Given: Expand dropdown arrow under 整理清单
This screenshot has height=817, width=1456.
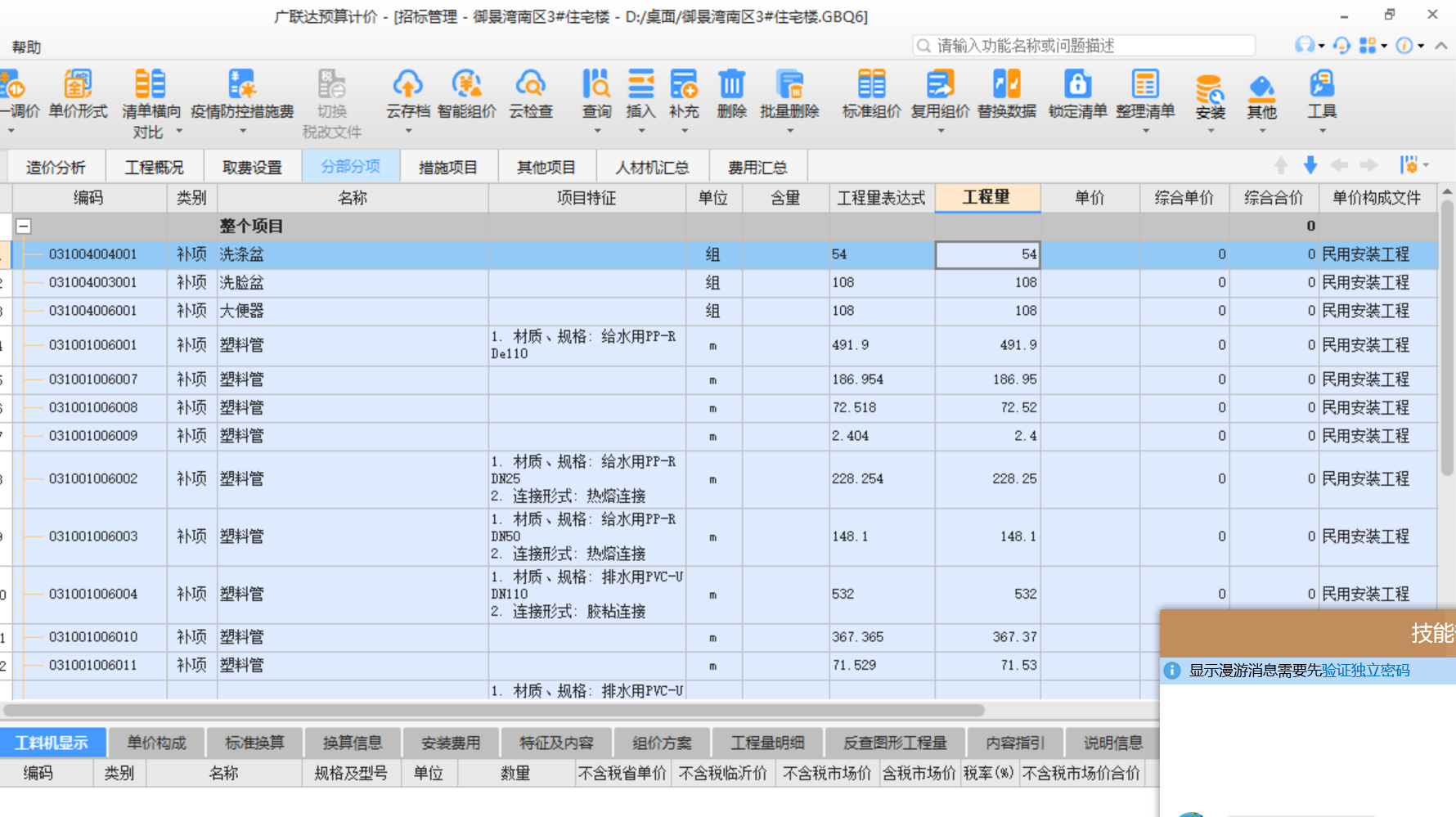Looking at the screenshot, I should tap(1146, 131).
